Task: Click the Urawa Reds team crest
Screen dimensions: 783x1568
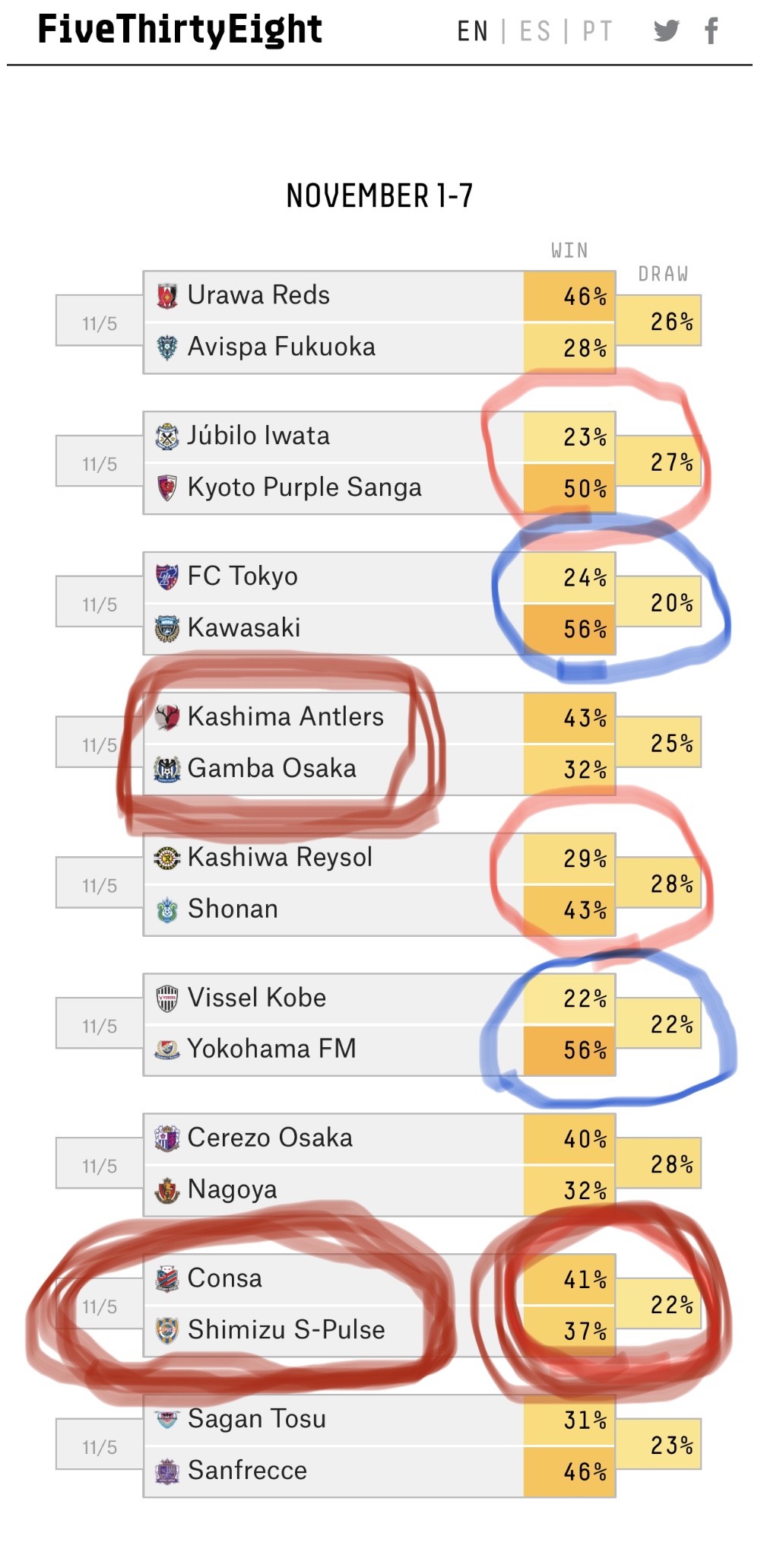Action: 167,295
